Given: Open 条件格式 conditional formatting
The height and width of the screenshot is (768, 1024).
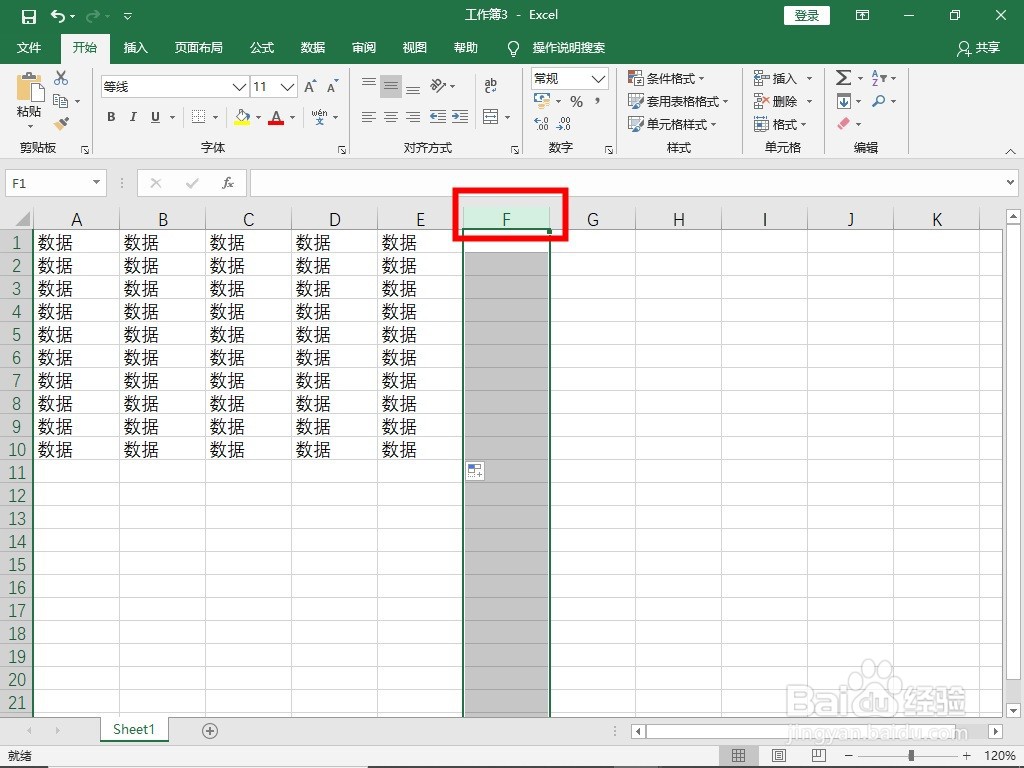Looking at the screenshot, I should coord(668,77).
